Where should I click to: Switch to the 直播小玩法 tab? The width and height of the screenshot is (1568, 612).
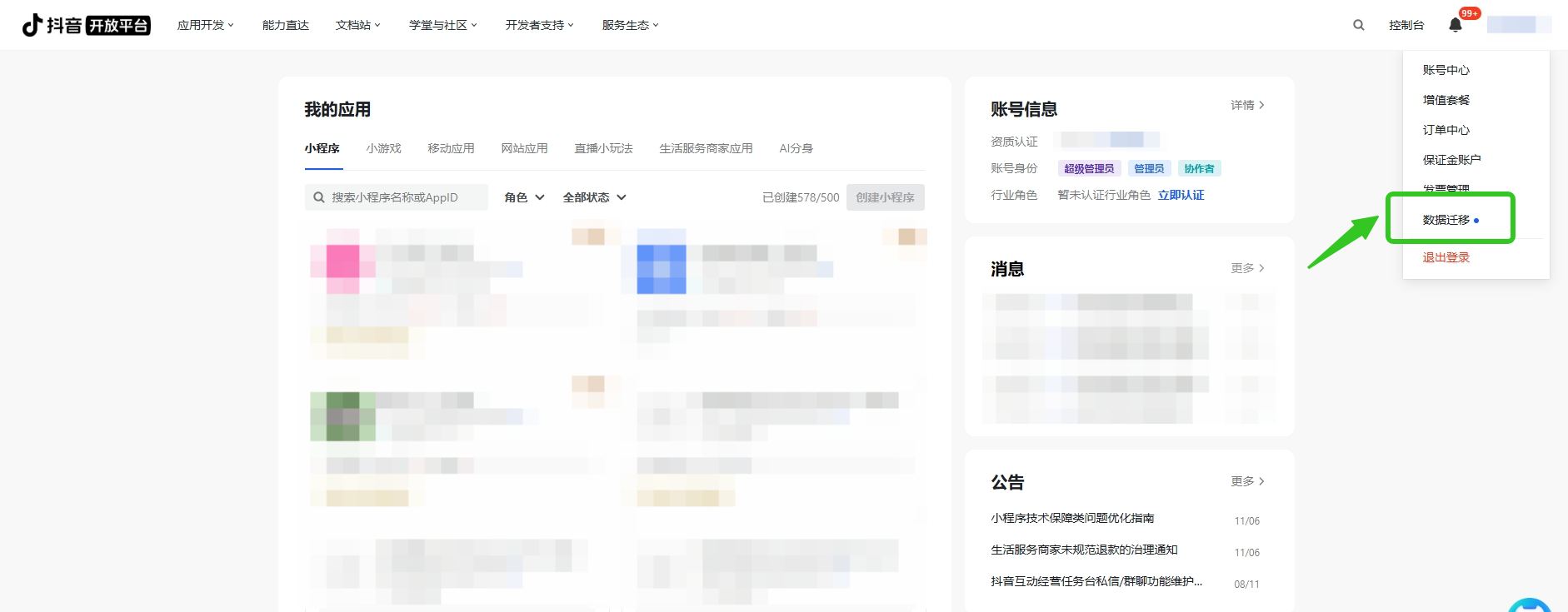coord(603,148)
